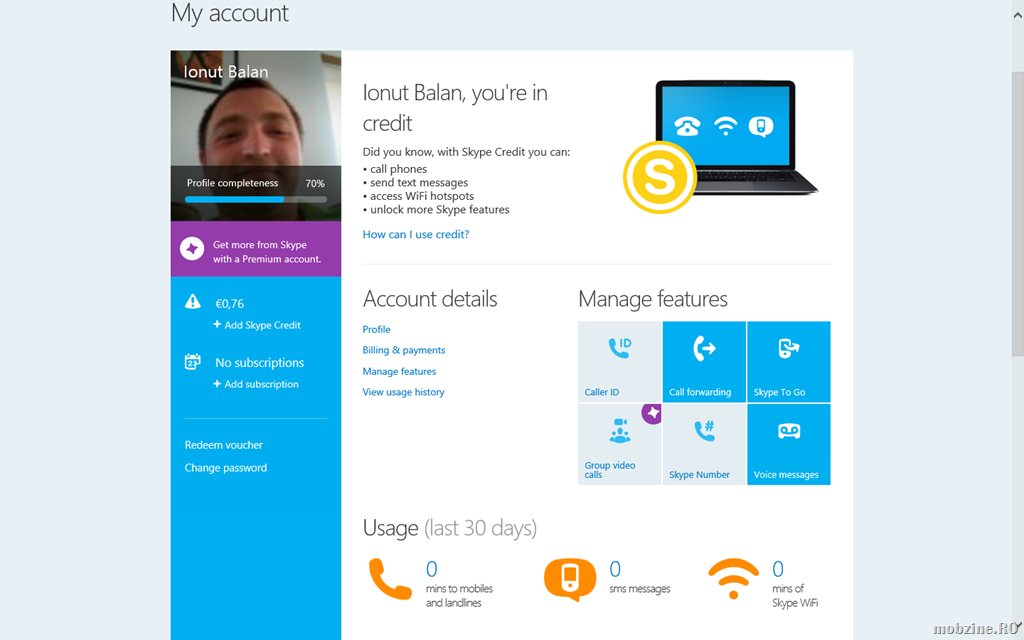Click the 'Account details' section heading
Image resolution: width=1024 pixels, height=640 pixels.
click(x=430, y=299)
